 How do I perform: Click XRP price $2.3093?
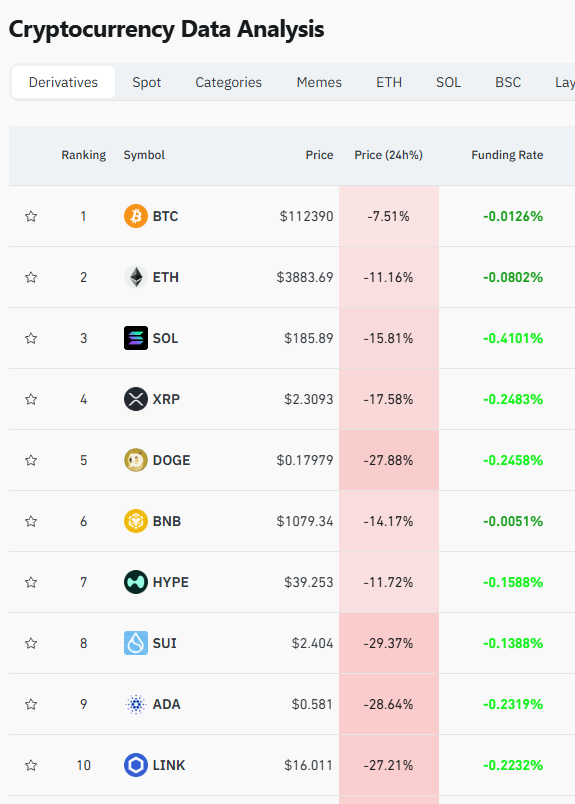[309, 399]
